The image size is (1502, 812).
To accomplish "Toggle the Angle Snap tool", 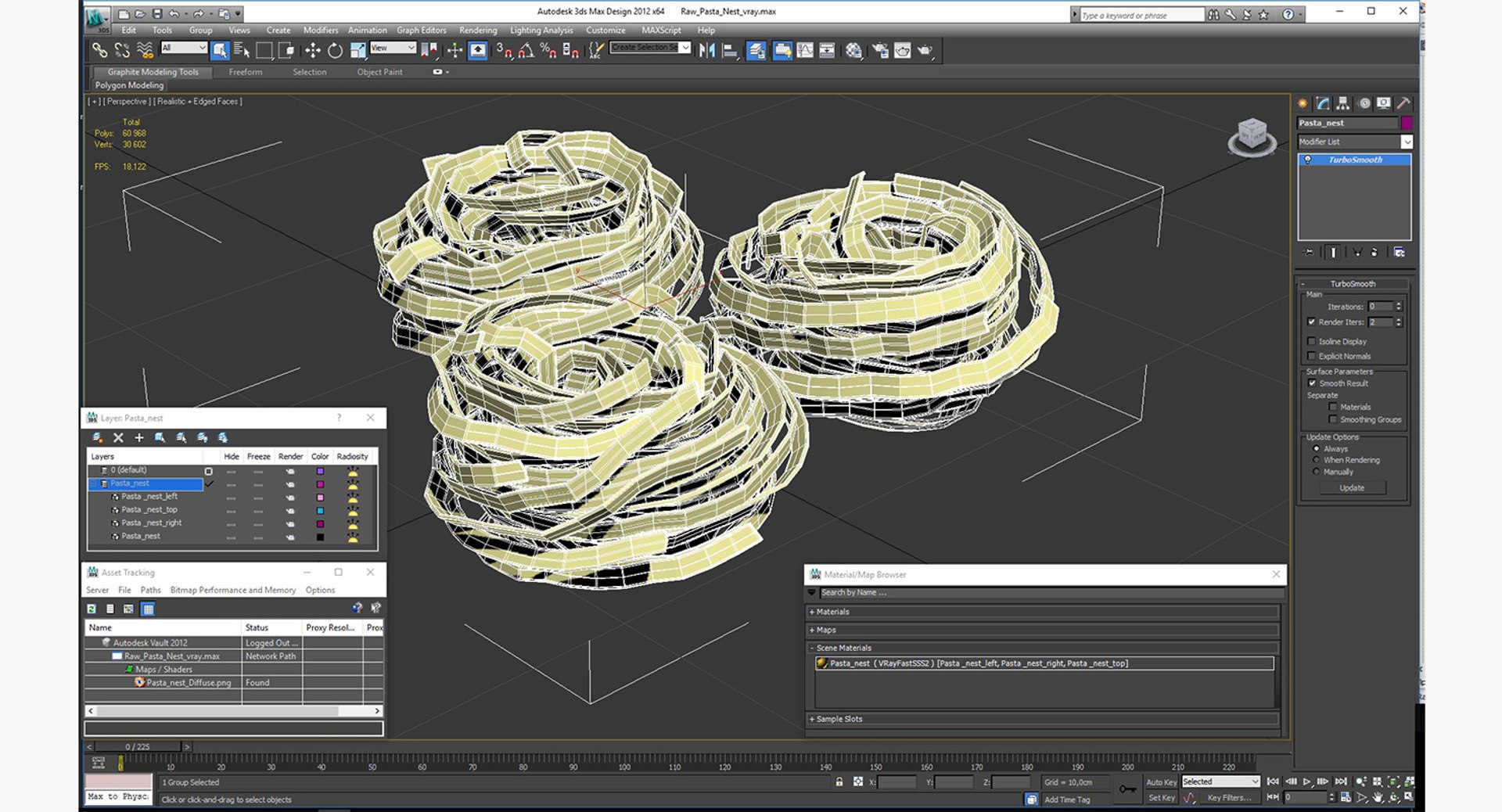I will pos(526,51).
